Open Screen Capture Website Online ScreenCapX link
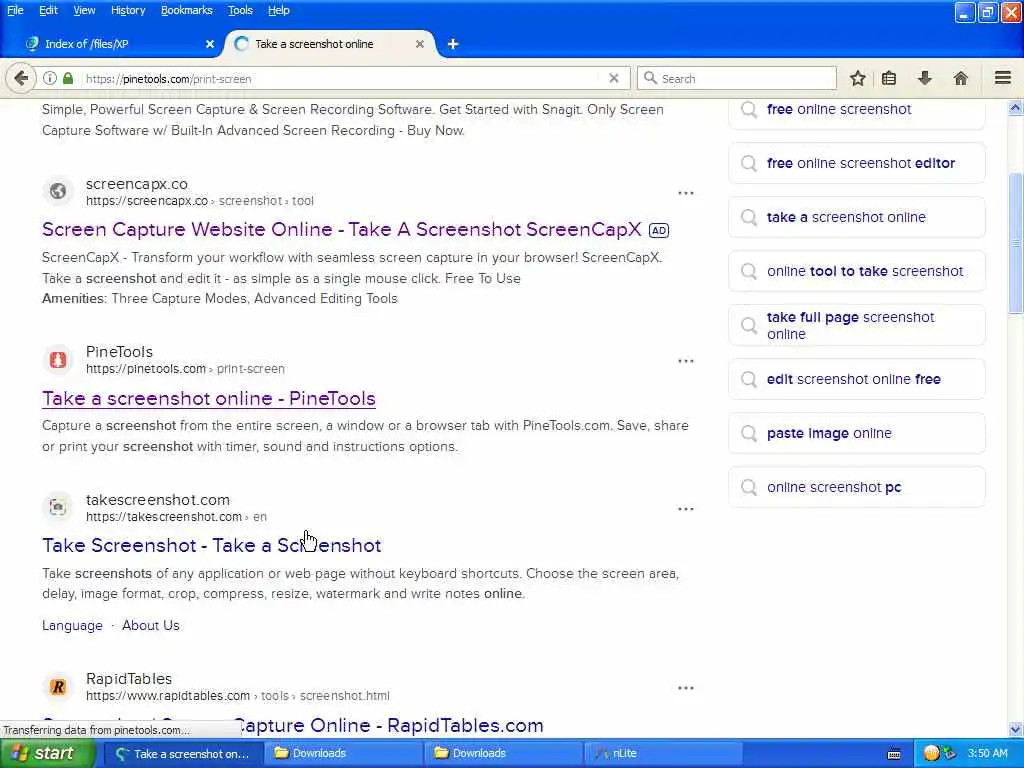The image size is (1024, 768). pyautogui.click(x=342, y=229)
